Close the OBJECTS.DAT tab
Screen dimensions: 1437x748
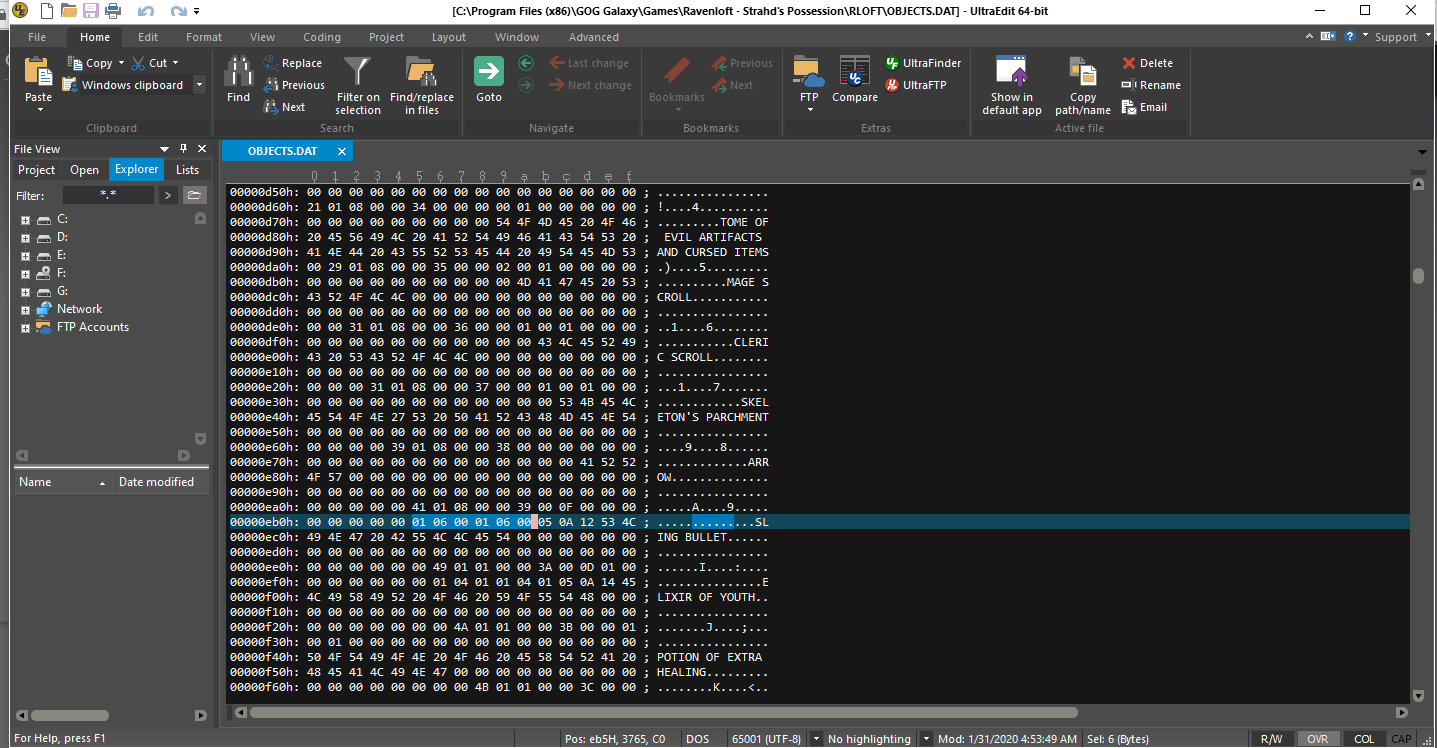point(341,151)
